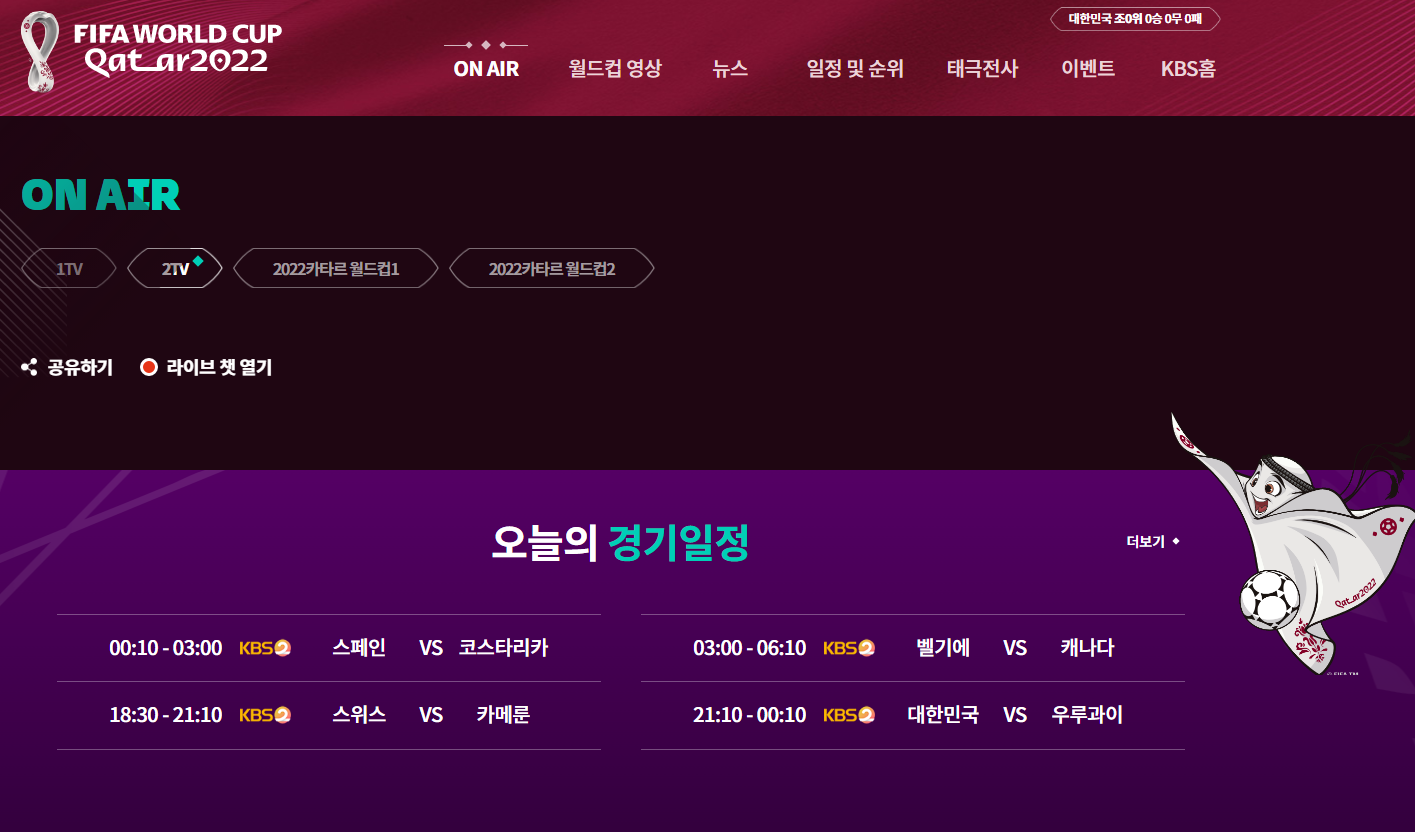Click 더보기 to see more schedule
Viewport: 1415px width, 832px height.
(1153, 541)
